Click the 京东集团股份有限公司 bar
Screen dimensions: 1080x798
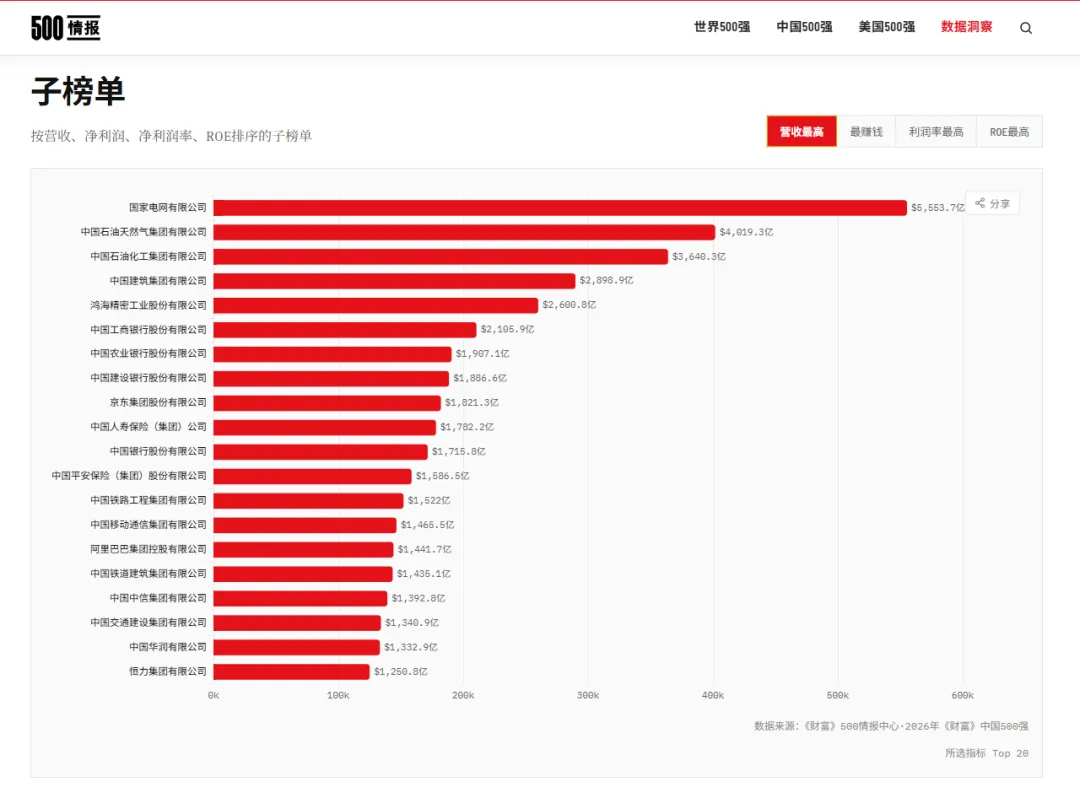(327, 403)
